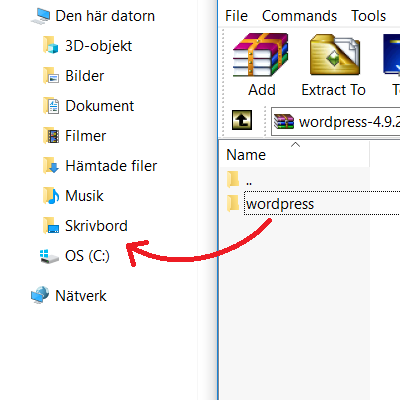Image resolution: width=400 pixels, height=400 pixels.
Task: Open the Tools menu
Action: click(368, 16)
